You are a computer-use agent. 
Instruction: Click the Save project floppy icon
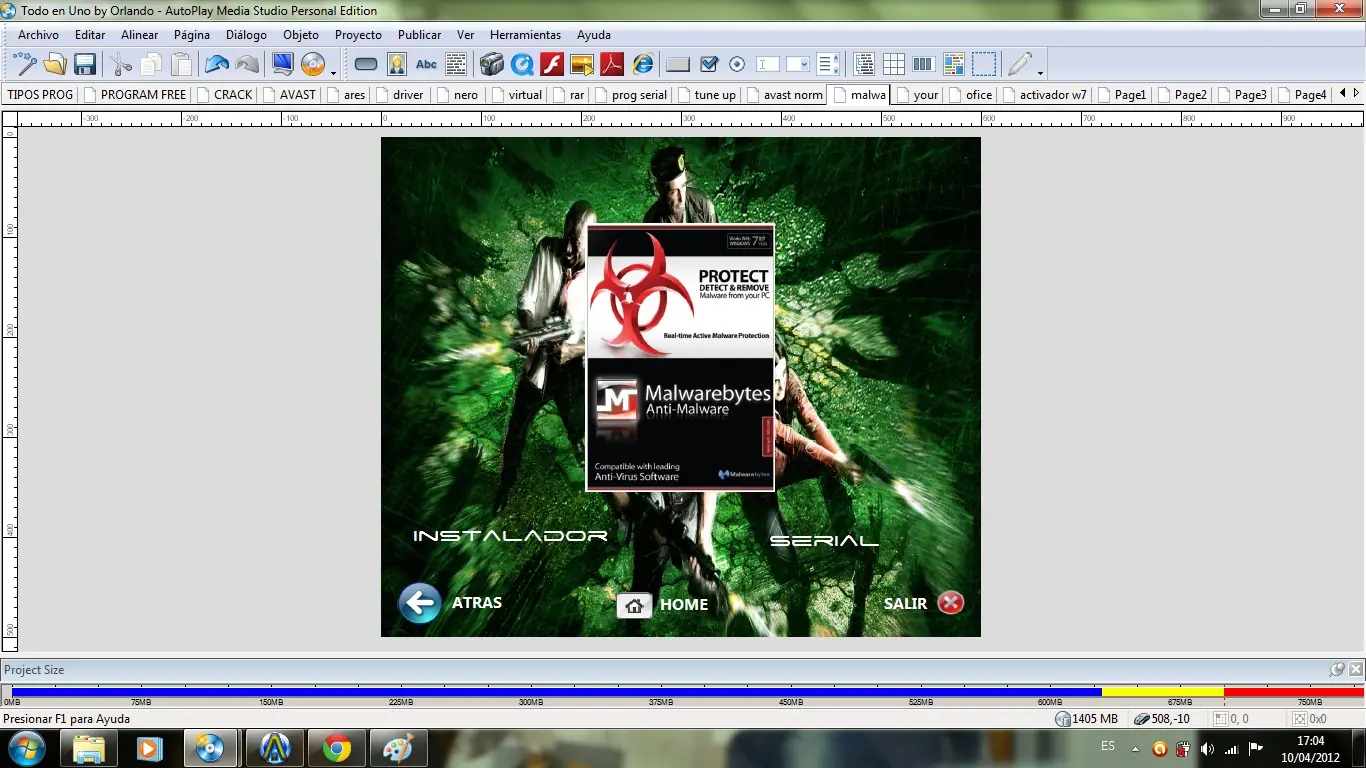(x=85, y=65)
